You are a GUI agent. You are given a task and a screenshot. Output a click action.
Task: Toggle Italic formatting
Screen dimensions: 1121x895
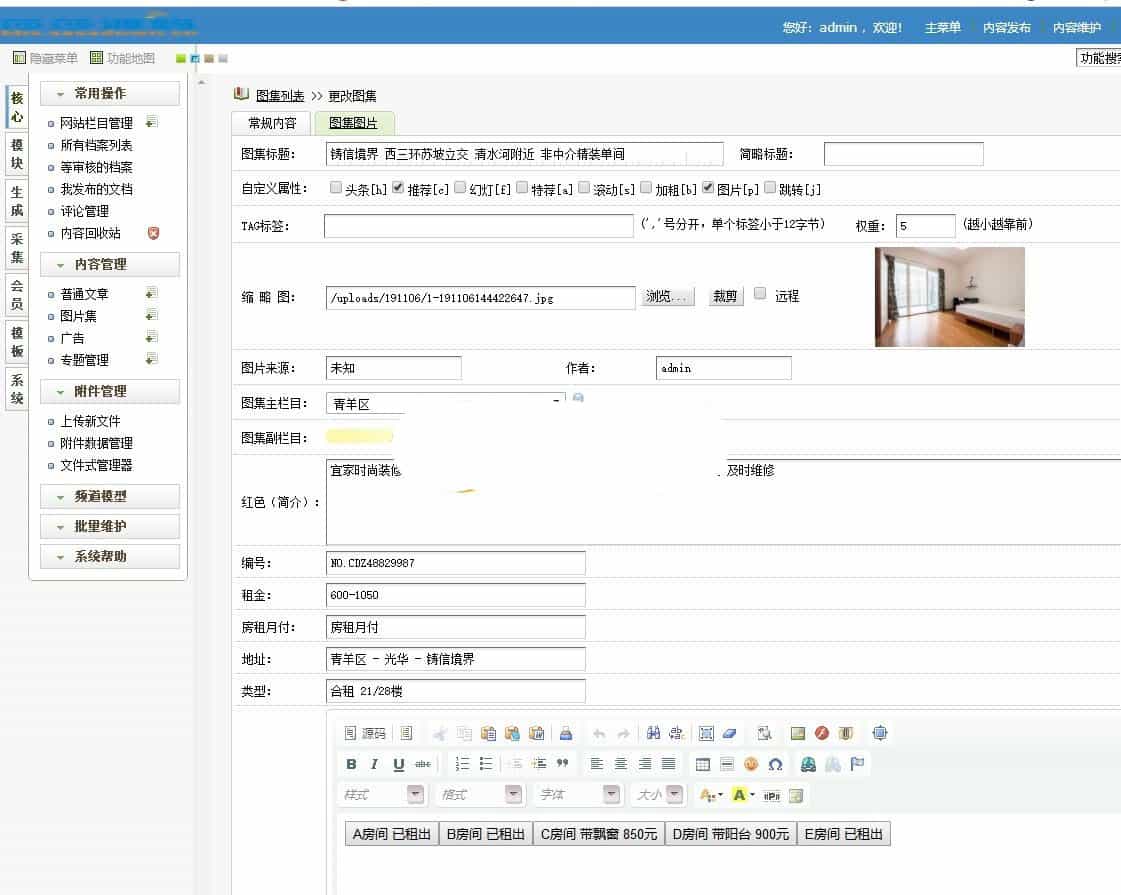[374, 764]
